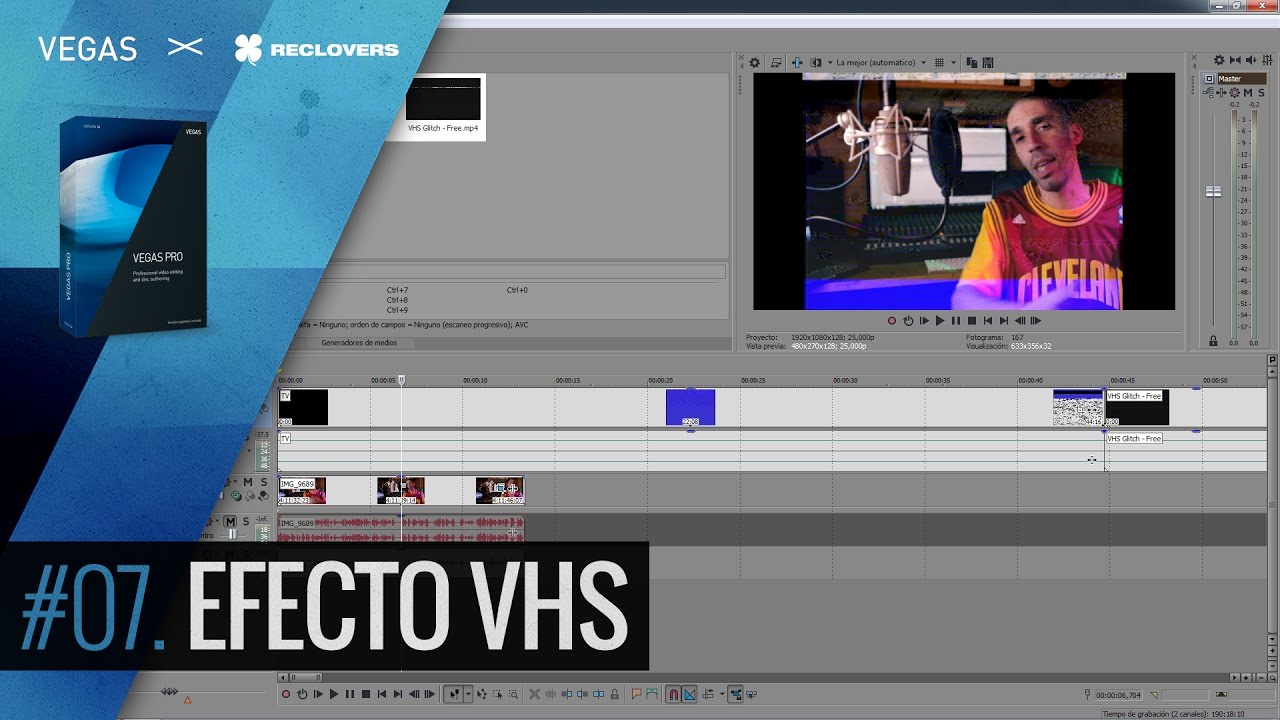
Task: Click the Trim Start toolbar icon
Action: click(566, 694)
